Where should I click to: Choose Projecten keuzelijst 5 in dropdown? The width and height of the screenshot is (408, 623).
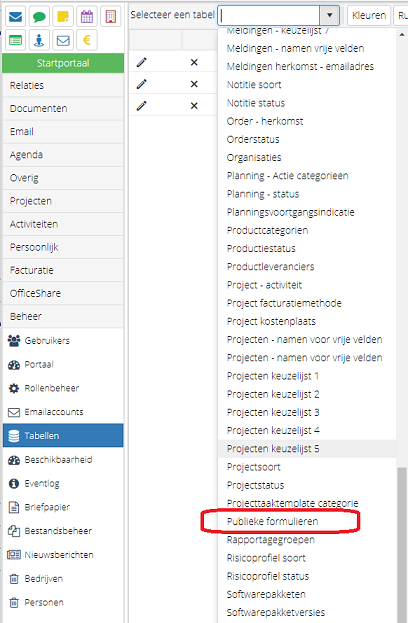coord(273,449)
